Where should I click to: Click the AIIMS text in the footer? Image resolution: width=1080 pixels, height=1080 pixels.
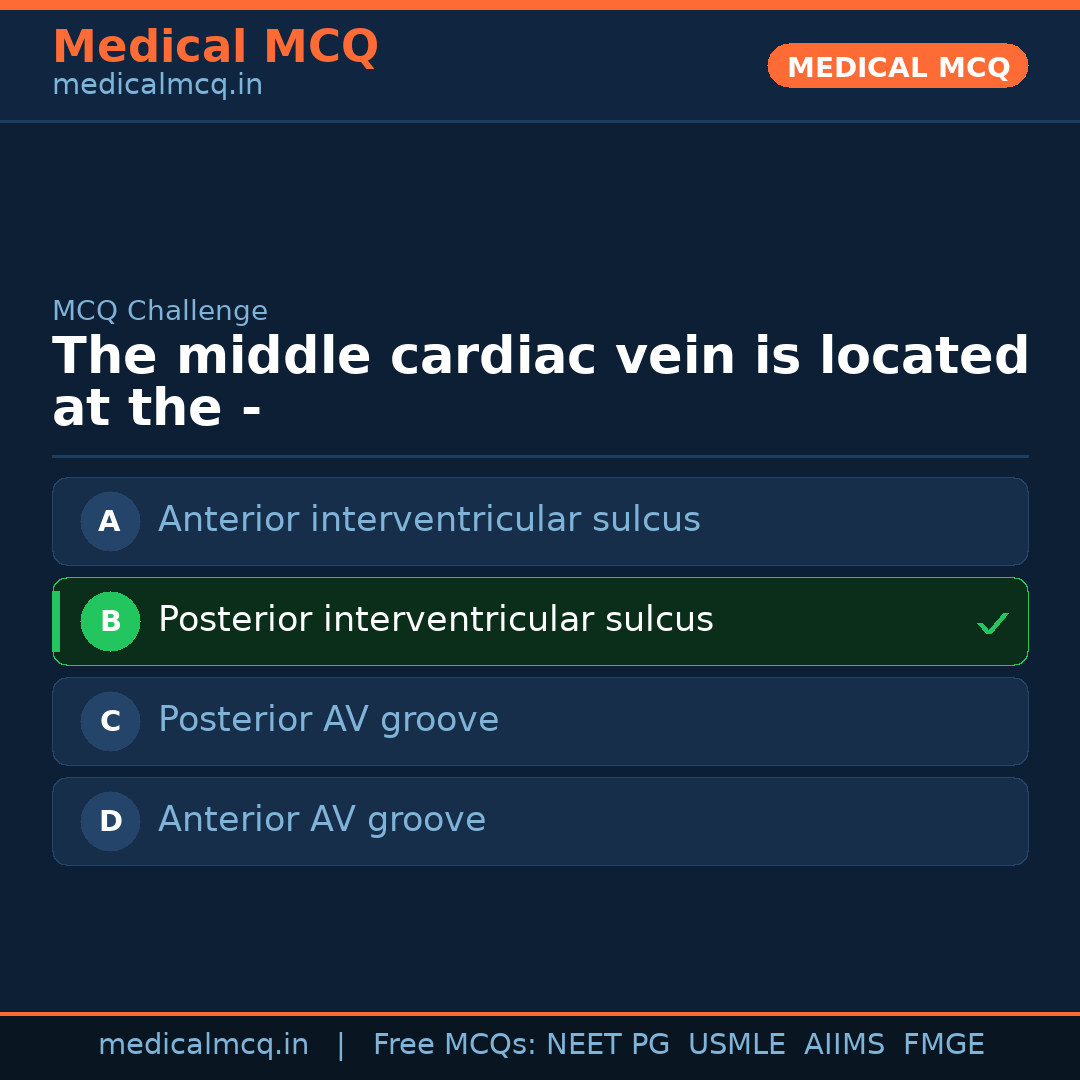coord(845,1044)
